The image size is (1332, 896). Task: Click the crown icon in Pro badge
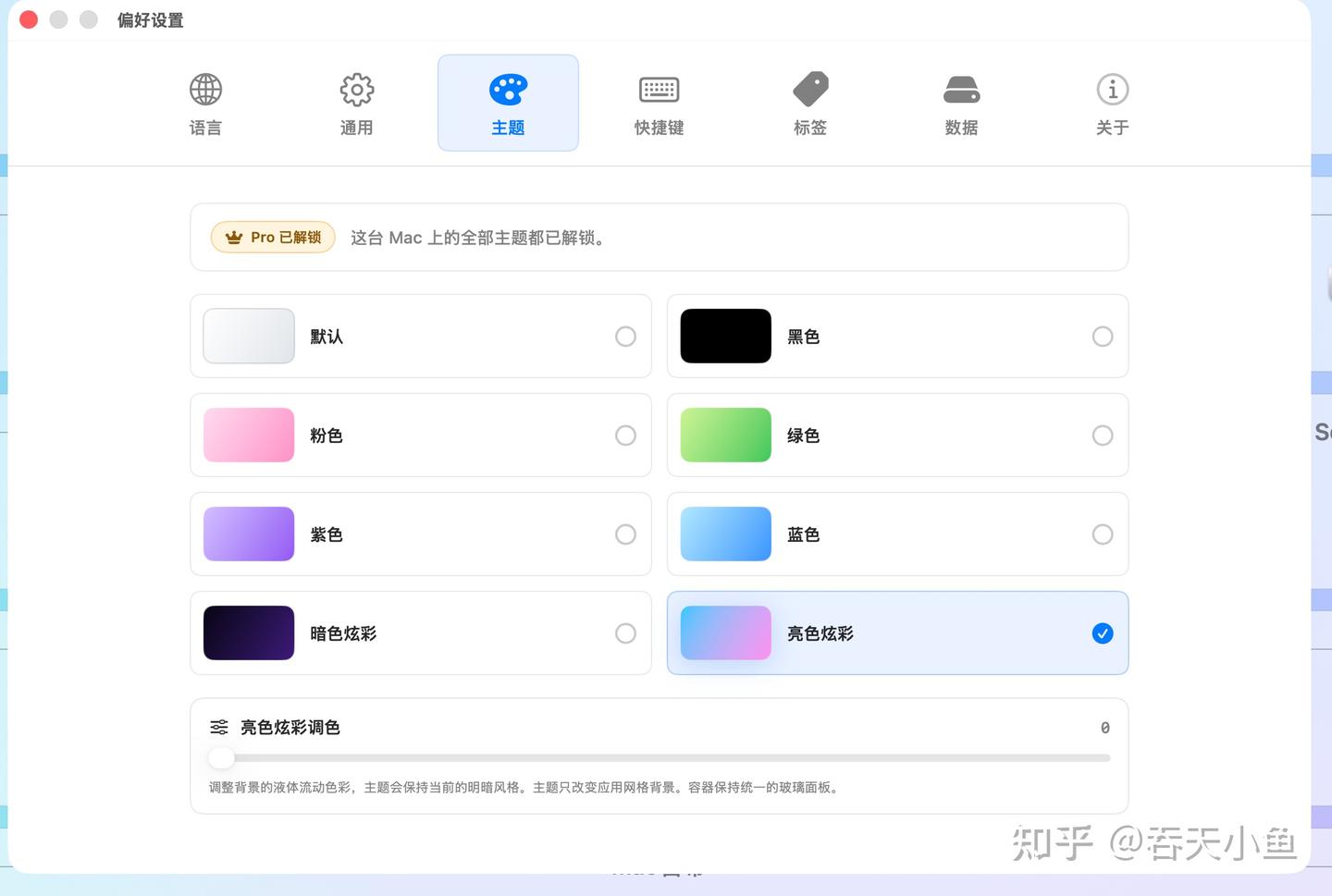pyautogui.click(x=234, y=238)
